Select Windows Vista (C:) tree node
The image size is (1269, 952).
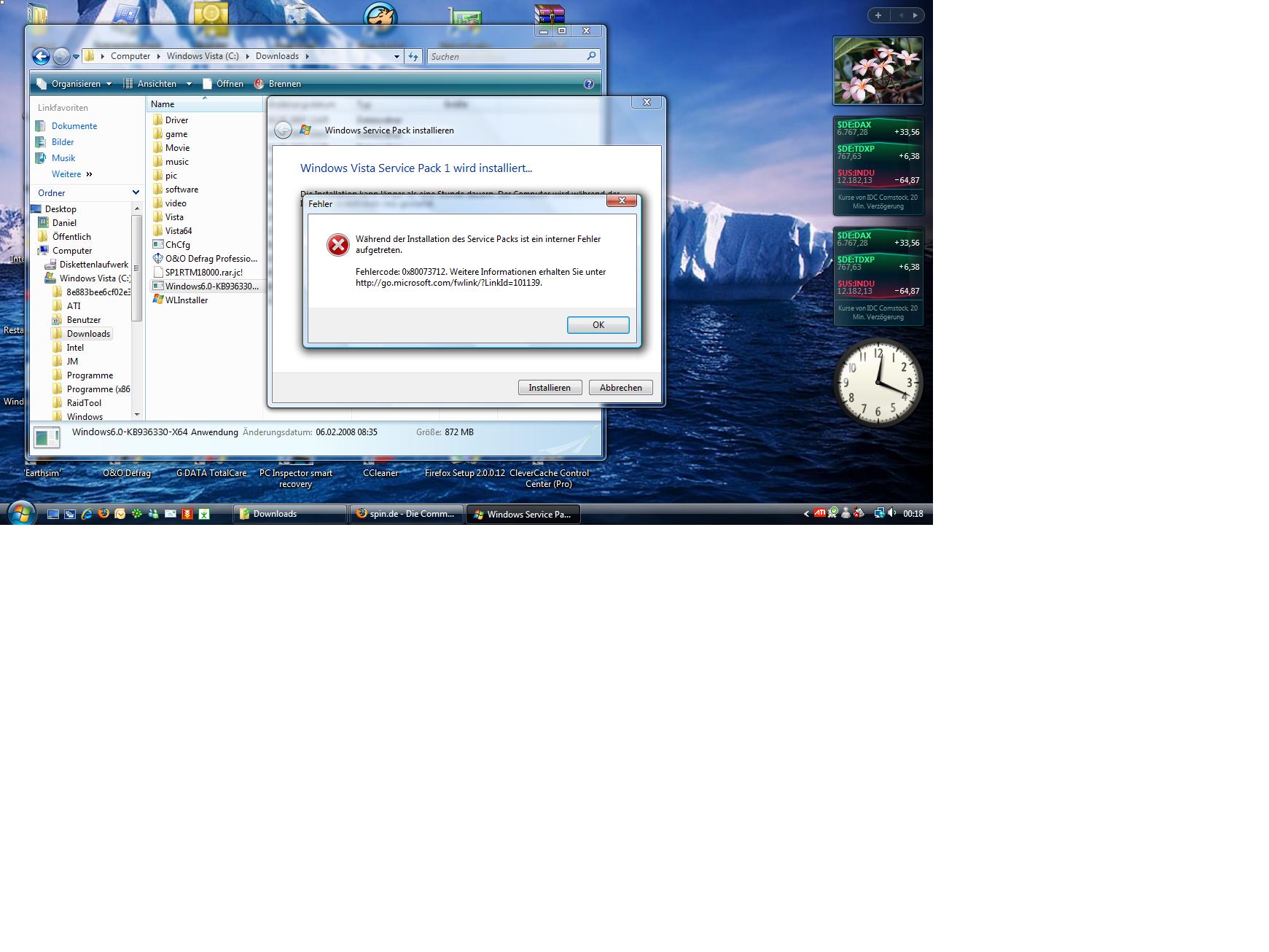coord(94,278)
